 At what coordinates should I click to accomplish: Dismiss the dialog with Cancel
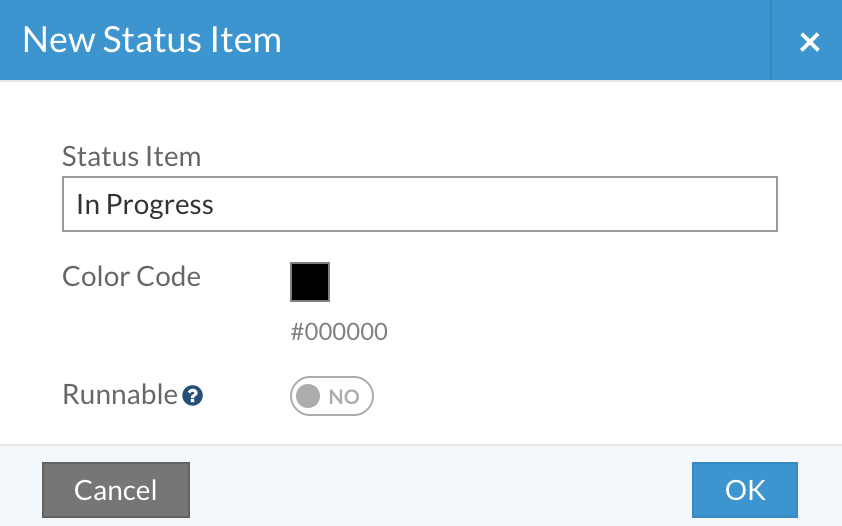pos(116,490)
